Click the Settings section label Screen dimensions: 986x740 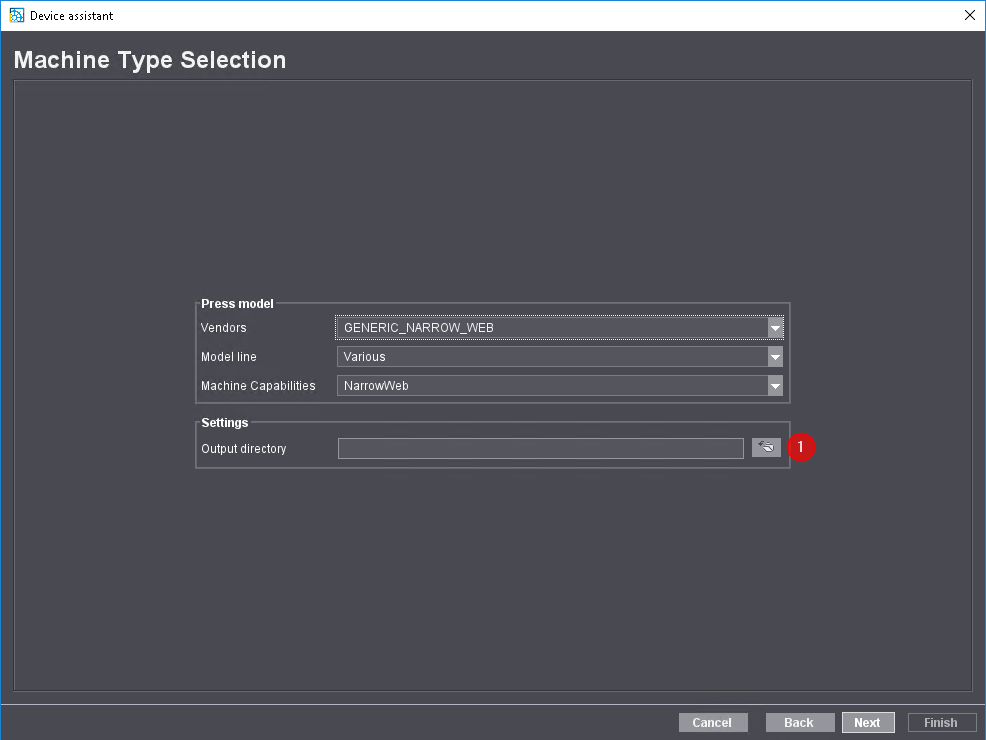click(x=224, y=422)
